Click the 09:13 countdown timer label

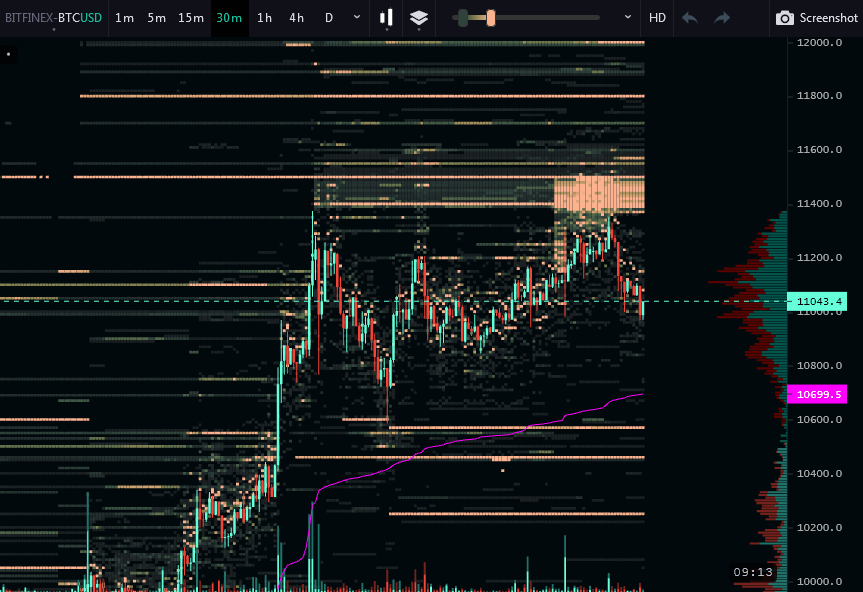(x=753, y=572)
